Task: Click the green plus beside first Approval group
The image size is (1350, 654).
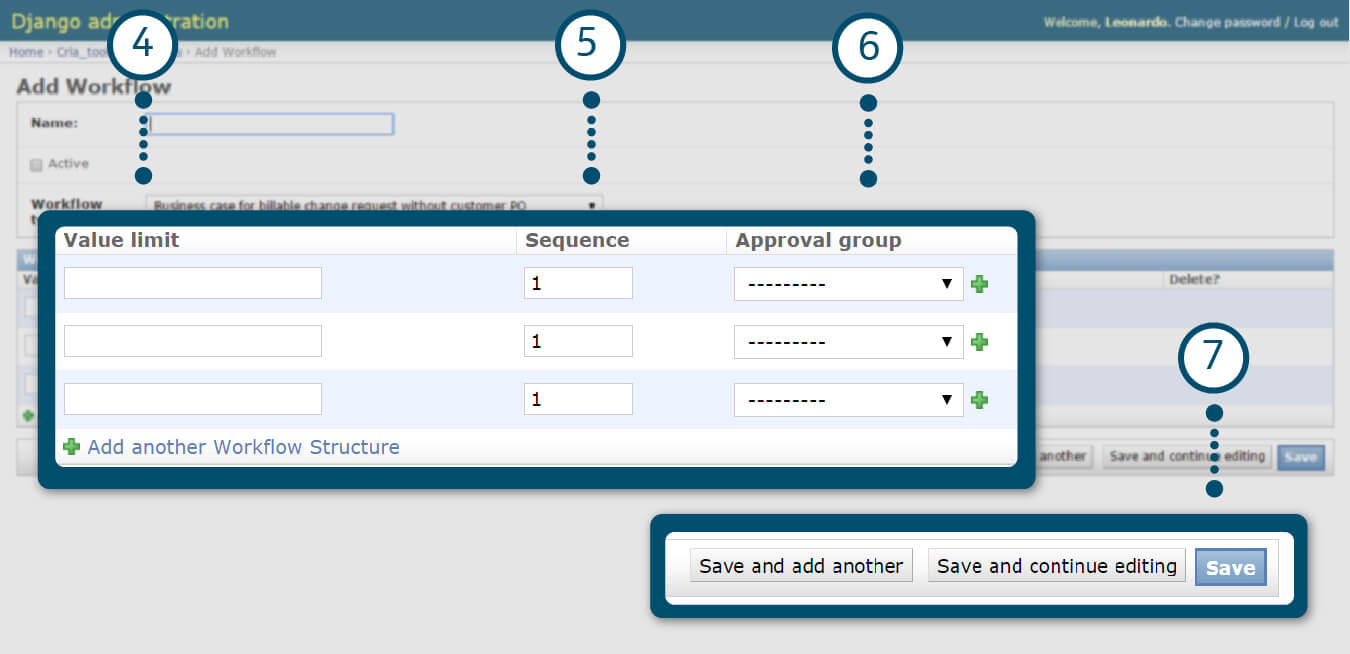Action: click(980, 284)
